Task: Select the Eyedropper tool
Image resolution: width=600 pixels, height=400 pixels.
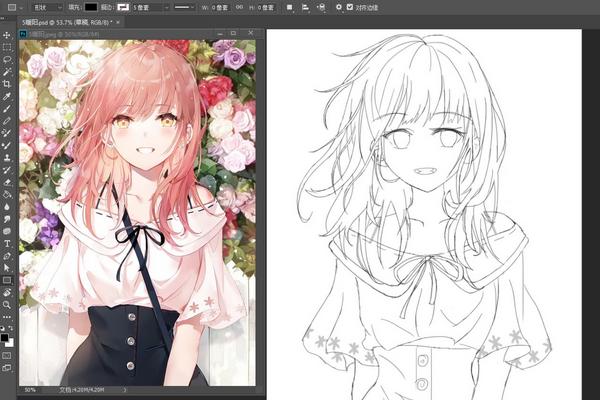Action: tap(7, 96)
